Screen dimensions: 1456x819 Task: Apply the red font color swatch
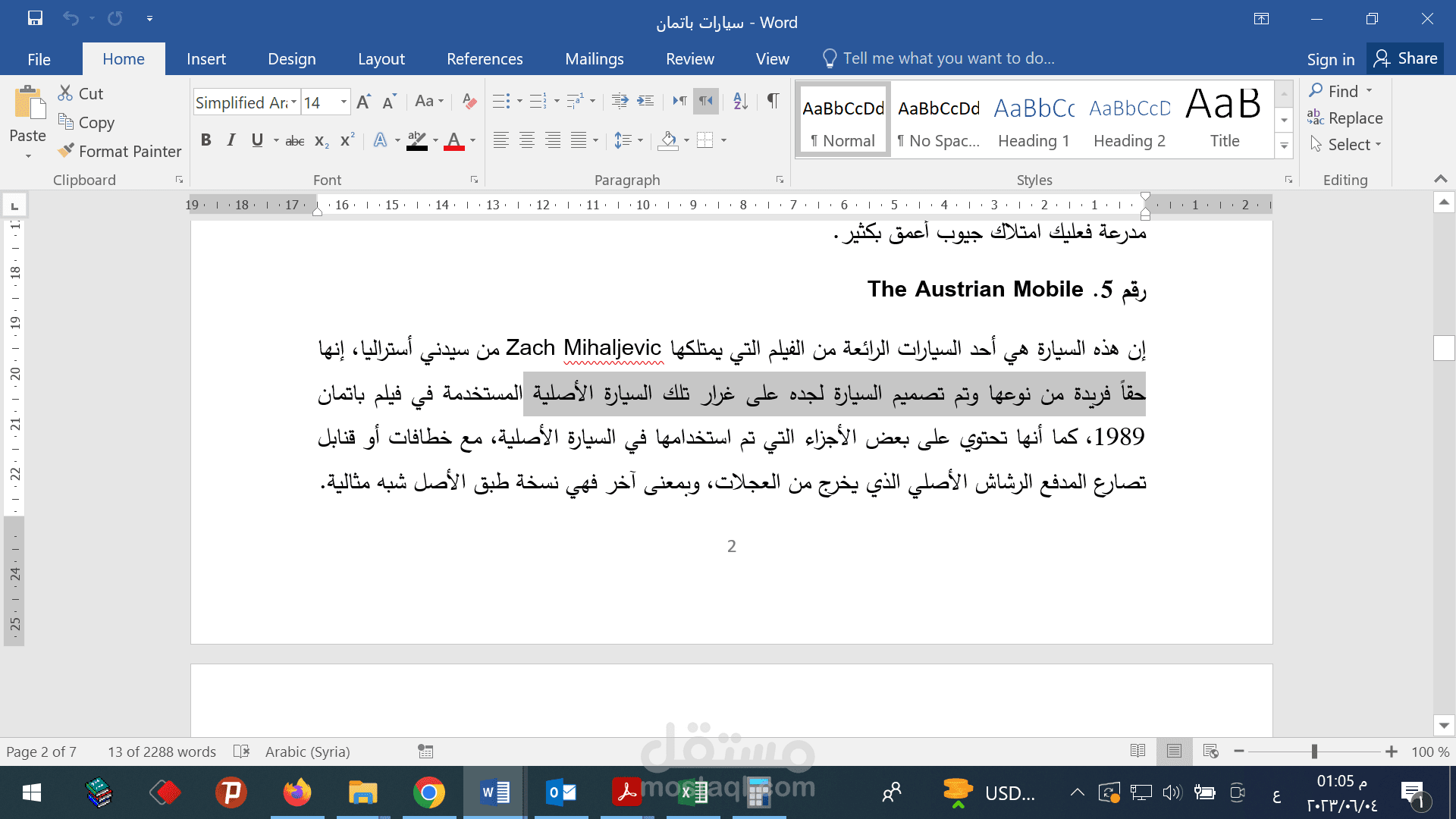pyautogui.click(x=453, y=140)
